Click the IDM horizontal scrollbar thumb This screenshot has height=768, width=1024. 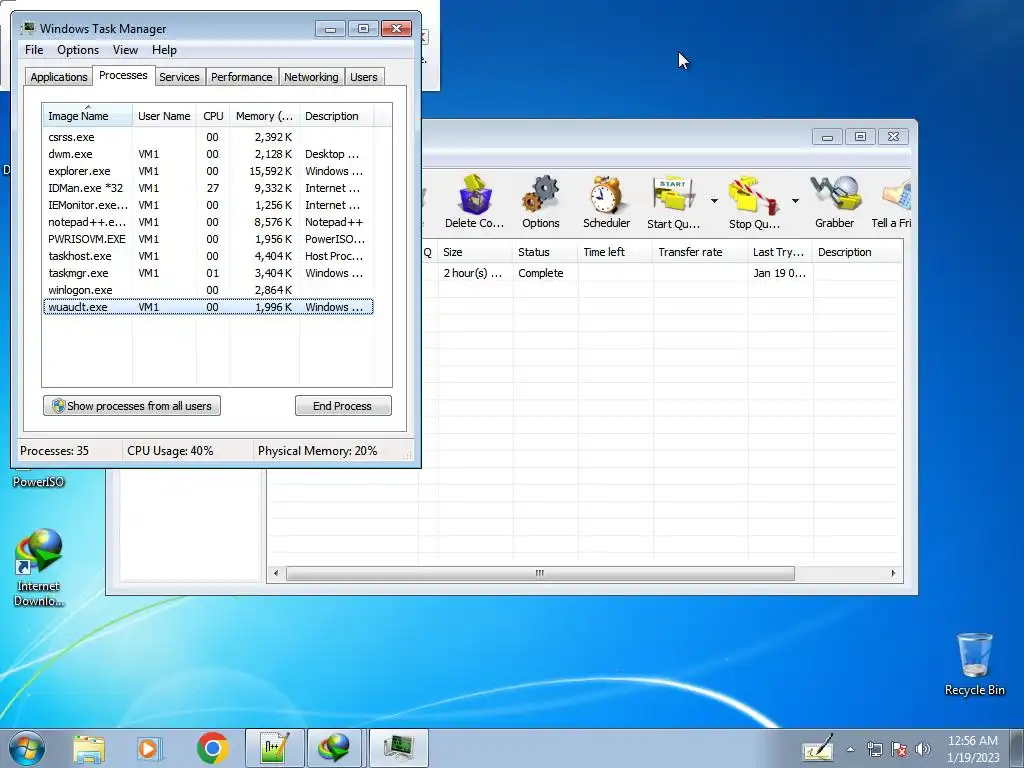coord(540,573)
